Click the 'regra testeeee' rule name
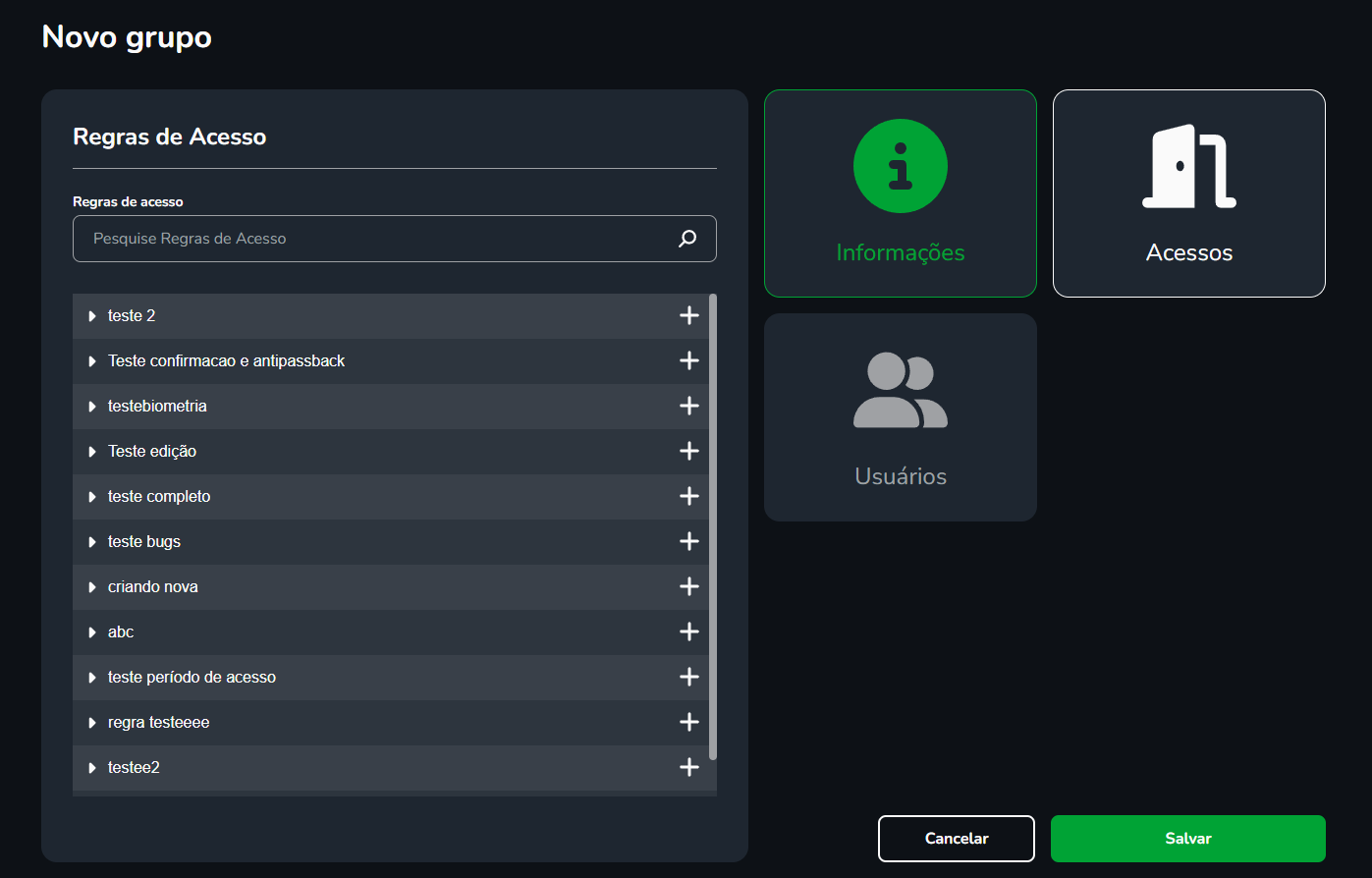 (x=159, y=723)
